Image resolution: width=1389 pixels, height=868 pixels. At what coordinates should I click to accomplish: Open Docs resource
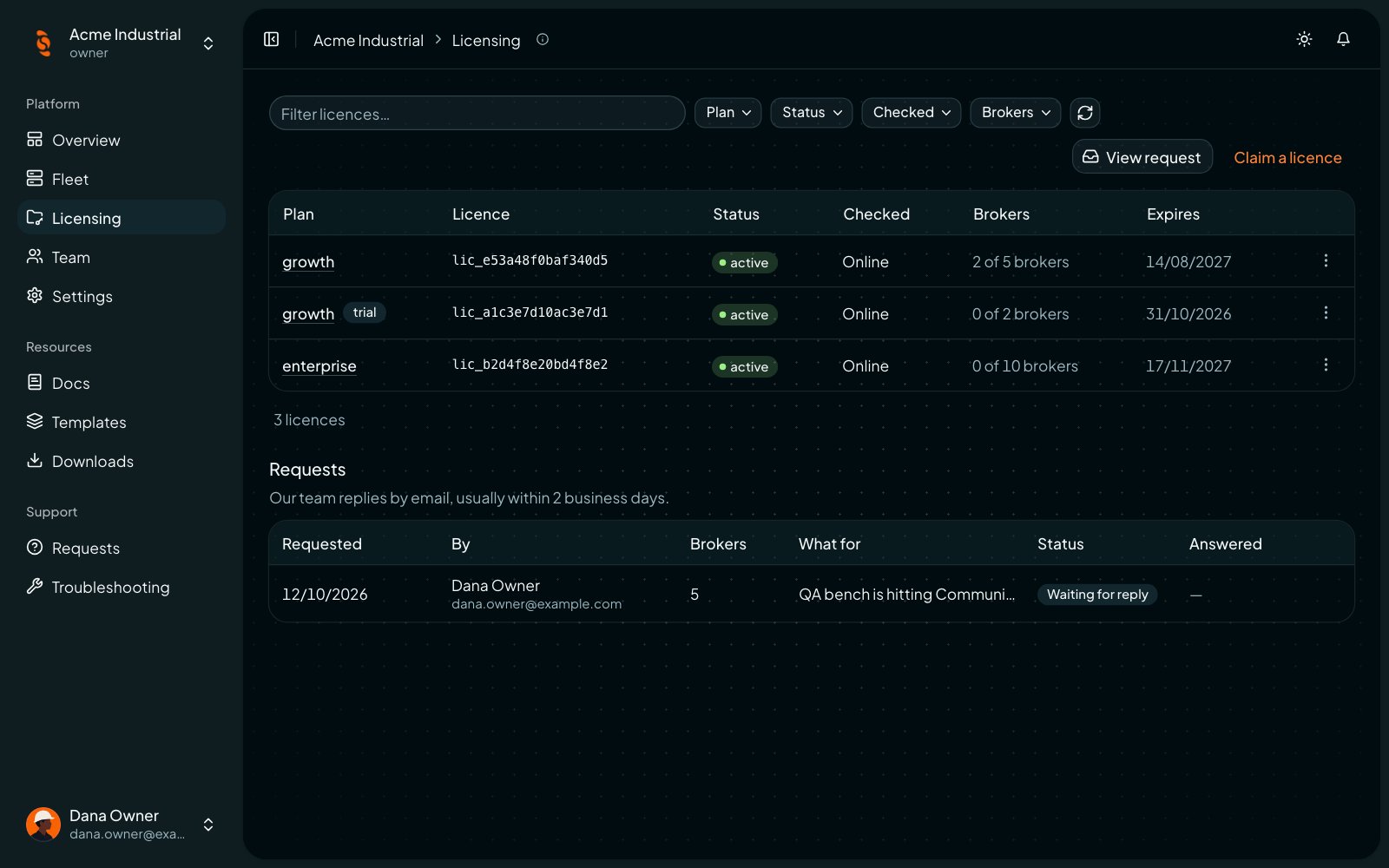click(122, 383)
